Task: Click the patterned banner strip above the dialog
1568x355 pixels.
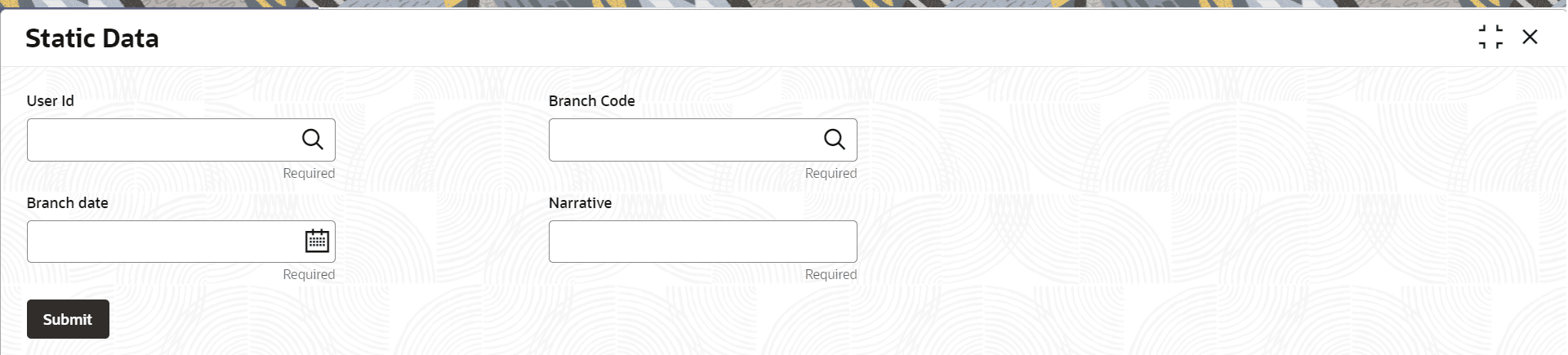Action: point(784,4)
